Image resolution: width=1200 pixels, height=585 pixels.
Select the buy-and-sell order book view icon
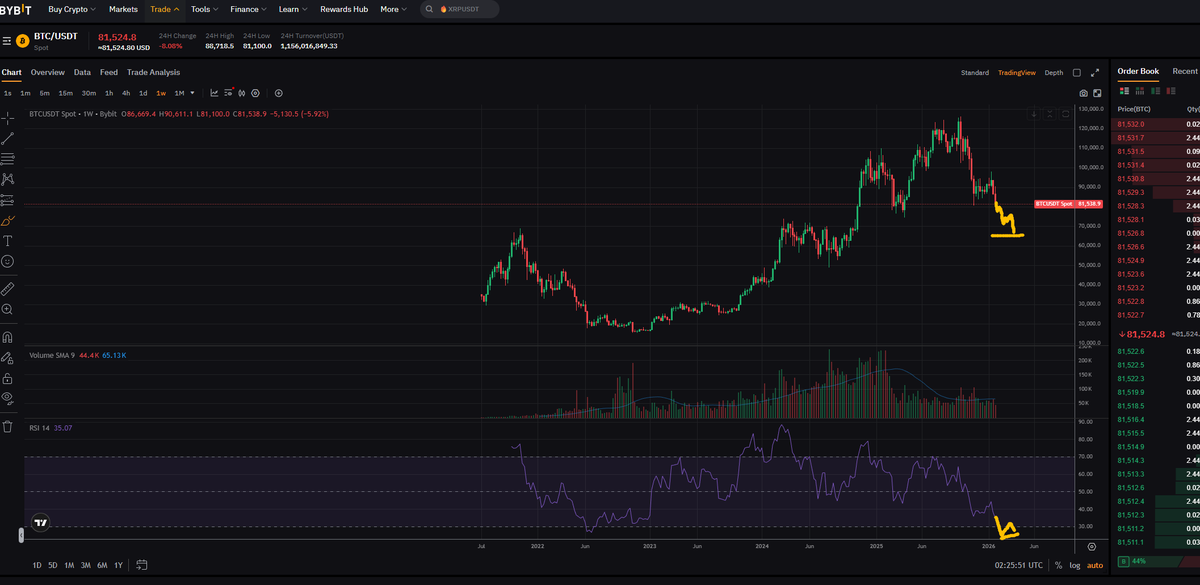(x=1125, y=92)
